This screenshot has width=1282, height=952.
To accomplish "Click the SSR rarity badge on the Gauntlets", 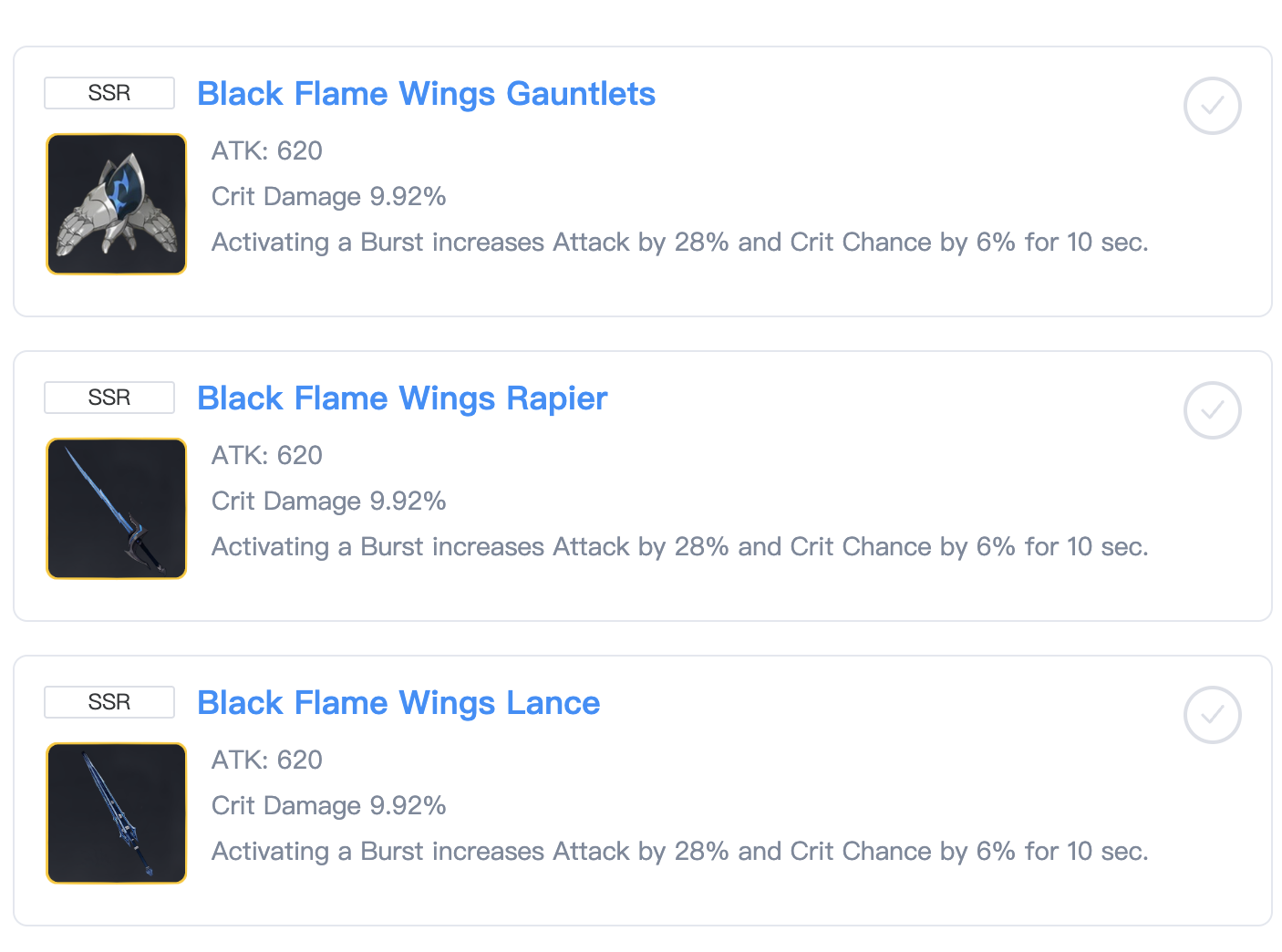I will 109,92.
